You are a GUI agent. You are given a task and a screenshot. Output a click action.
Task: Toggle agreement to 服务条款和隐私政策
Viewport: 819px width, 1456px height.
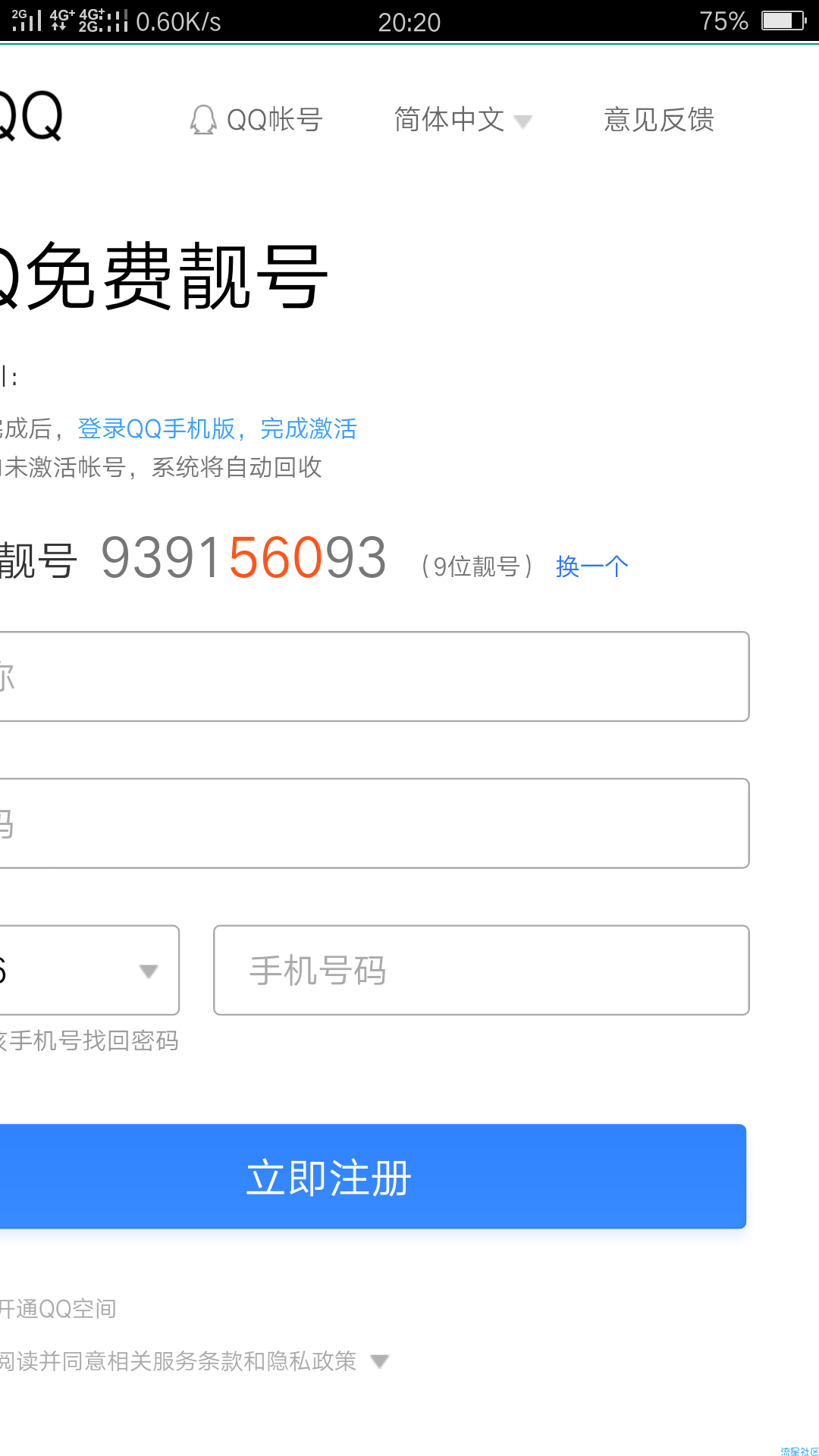point(178,1361)
